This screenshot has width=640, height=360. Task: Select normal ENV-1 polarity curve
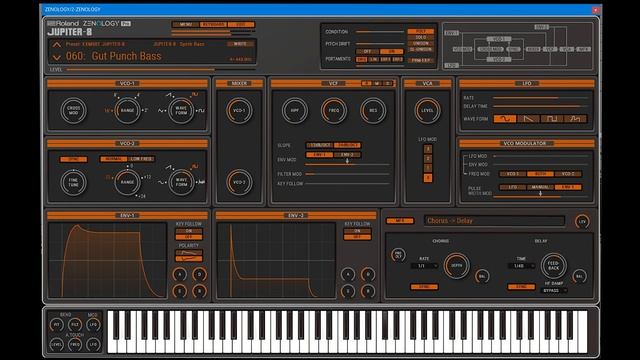coord(189,253)
